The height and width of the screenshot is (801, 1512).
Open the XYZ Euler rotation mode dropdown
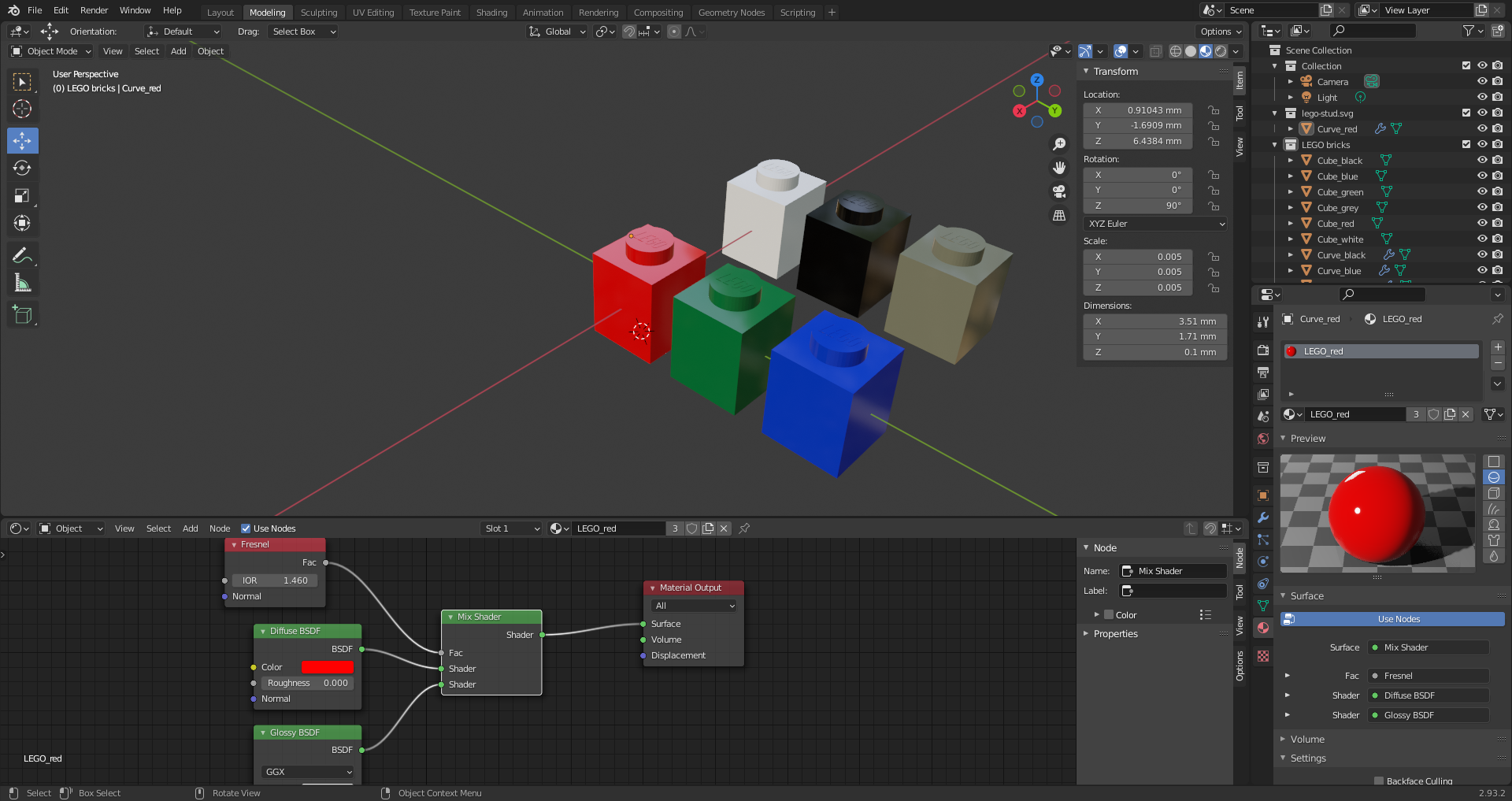1154,224
